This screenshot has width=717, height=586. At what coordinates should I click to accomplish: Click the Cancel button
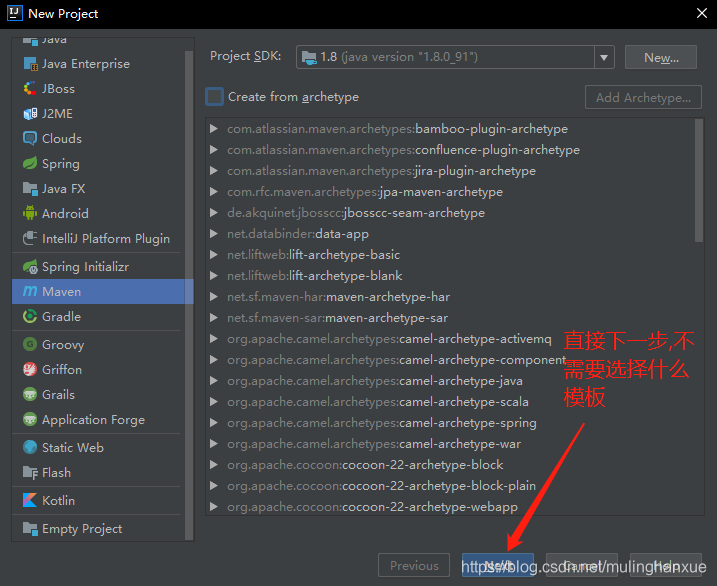[x=582, y=565]
